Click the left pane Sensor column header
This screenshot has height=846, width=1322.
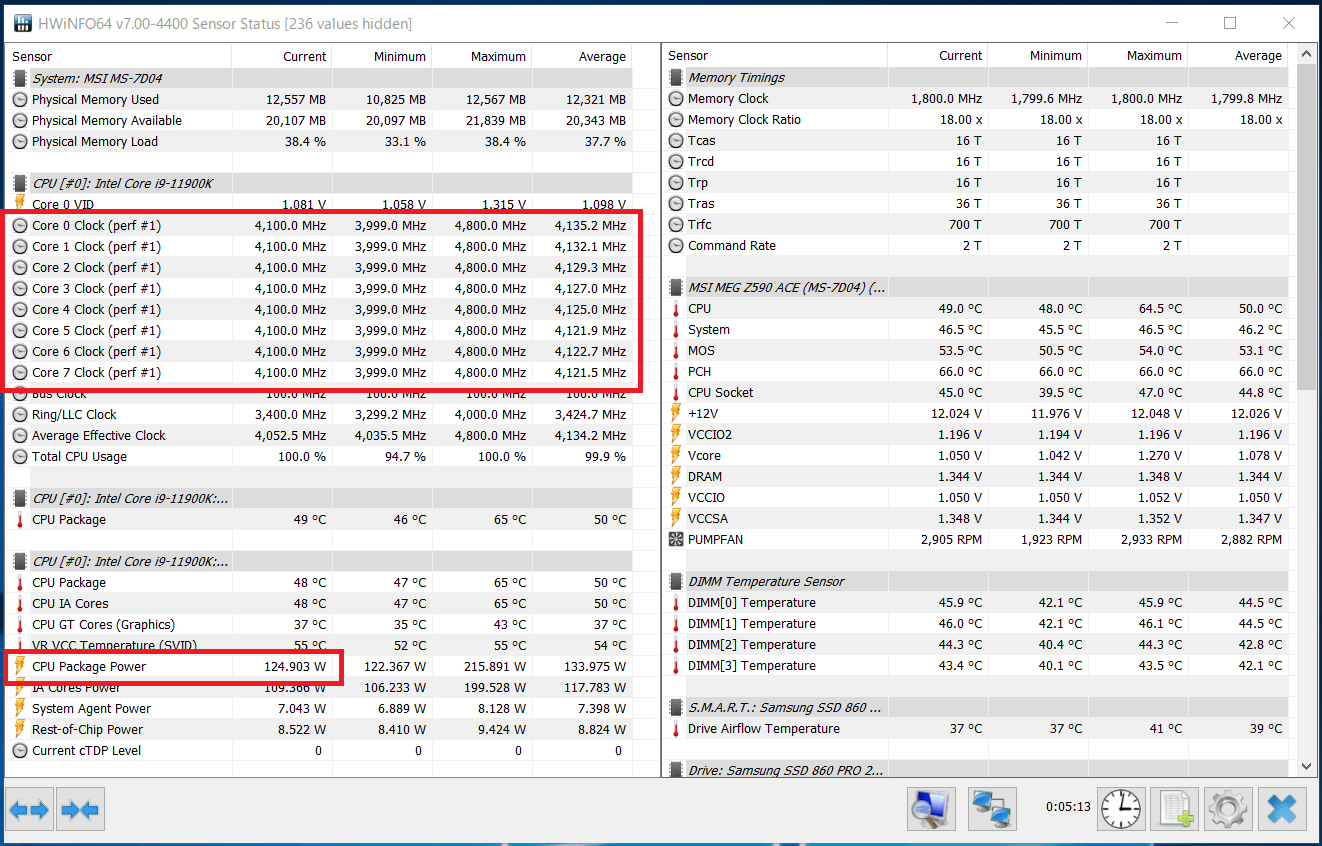click(119, 56)
